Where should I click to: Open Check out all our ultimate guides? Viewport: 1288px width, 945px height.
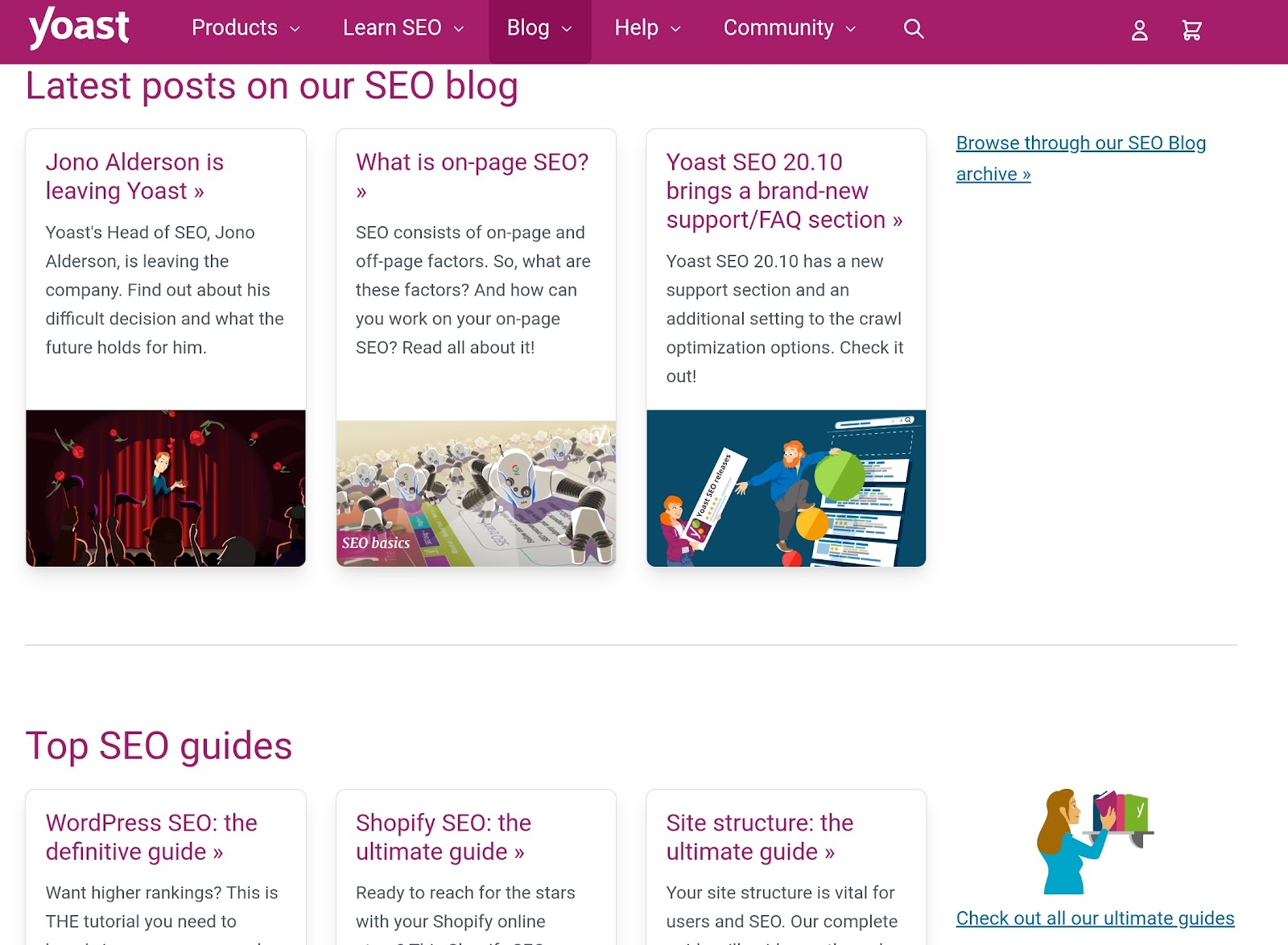tap(1095, 918)
